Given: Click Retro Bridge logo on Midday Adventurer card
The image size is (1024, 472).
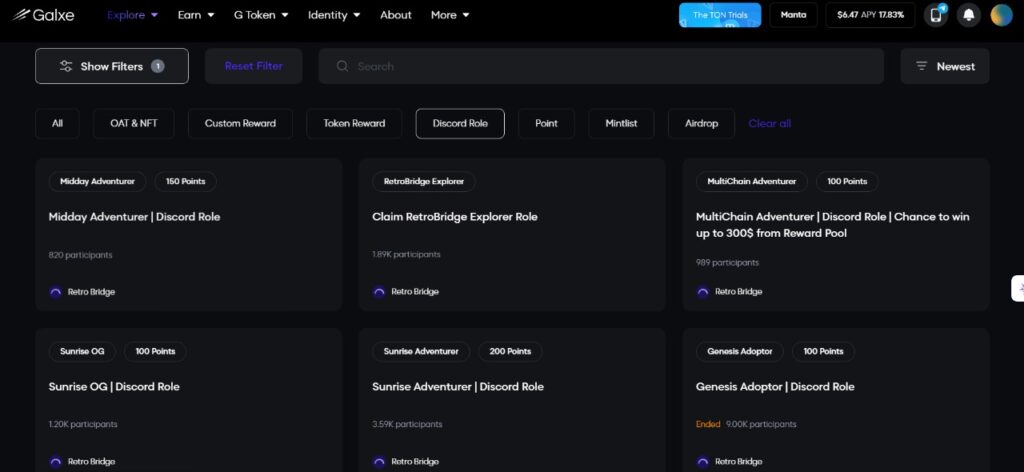Looking at the screenshot, I should pyautogui.click(x=56, y=292).
